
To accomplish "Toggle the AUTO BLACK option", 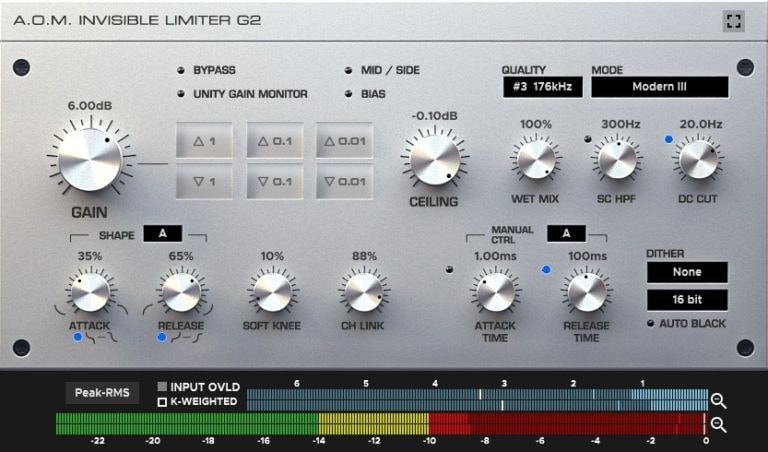I will coord(650,324).
